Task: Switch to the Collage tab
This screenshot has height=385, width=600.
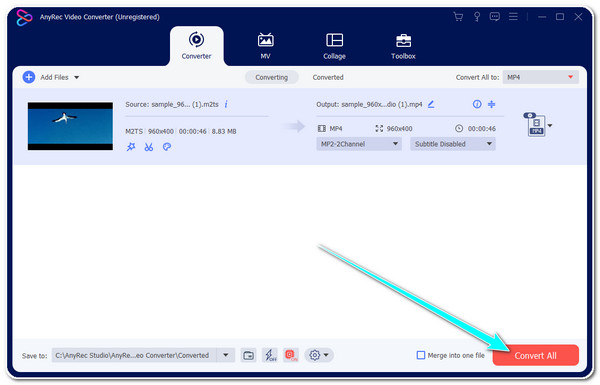Action: click(334, 46)
